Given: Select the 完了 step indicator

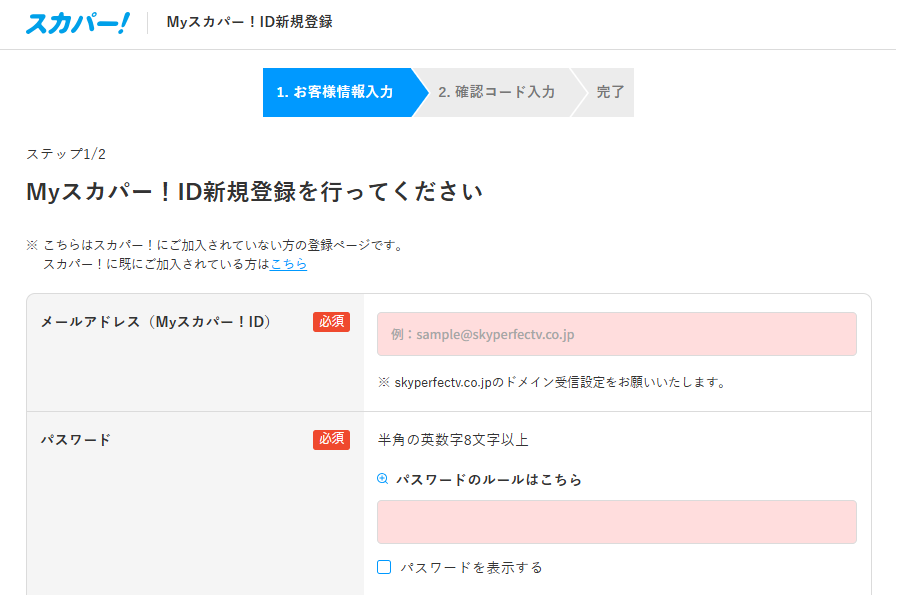Looking at the screenshot, I should (609, 92).
